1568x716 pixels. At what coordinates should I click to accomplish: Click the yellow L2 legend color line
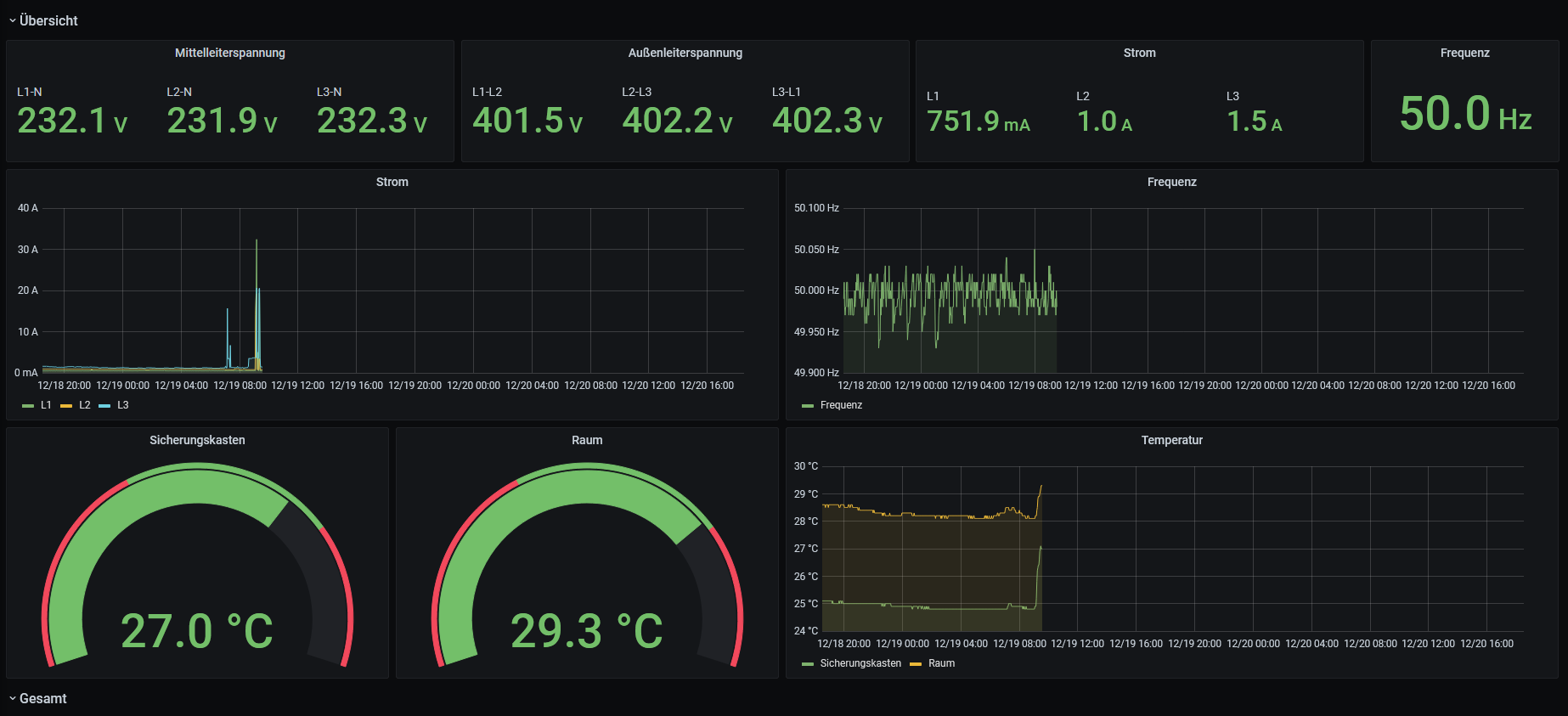(66, 406)
